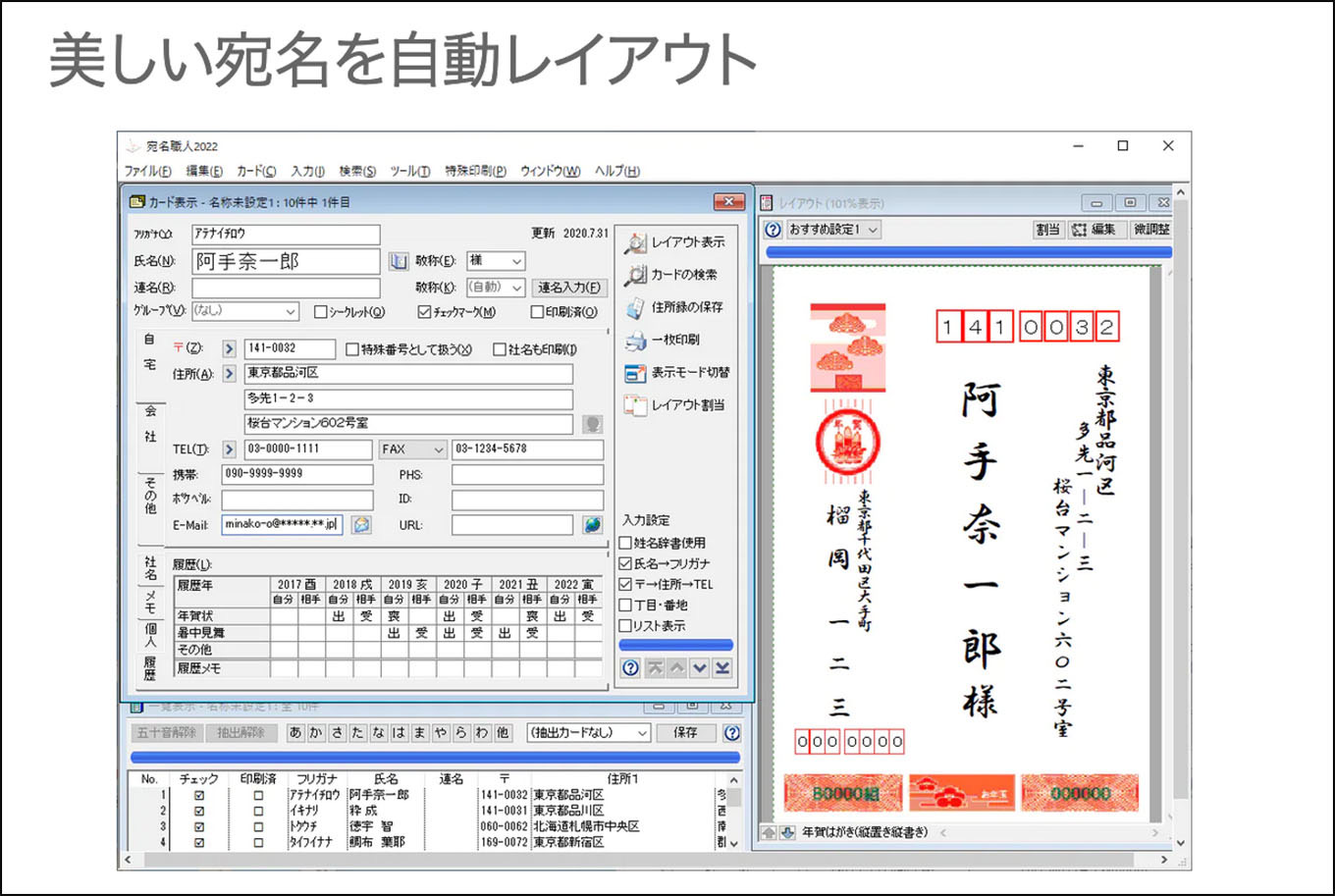Click the arrow button next to TEL(T)

click(x=229, y=449)
